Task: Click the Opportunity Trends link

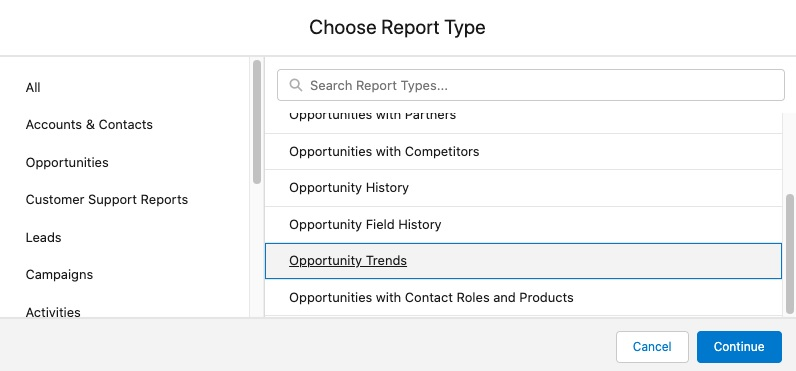Action: point(348,261)
